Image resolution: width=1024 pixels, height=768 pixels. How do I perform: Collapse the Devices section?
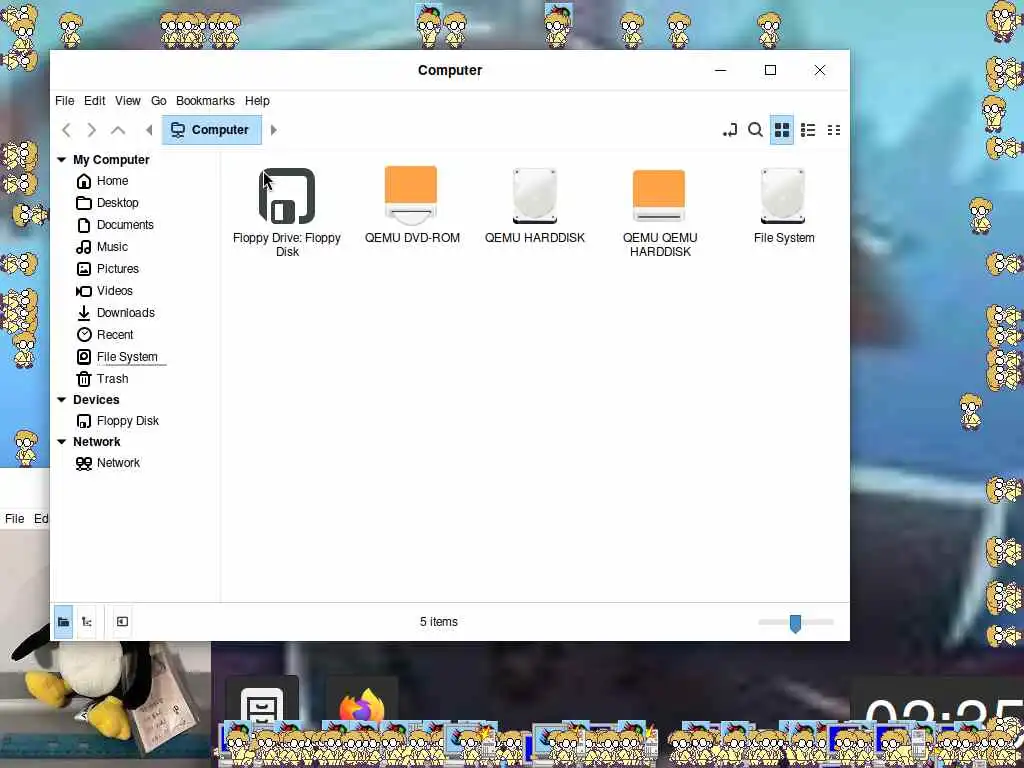click(x=61, y=400)
